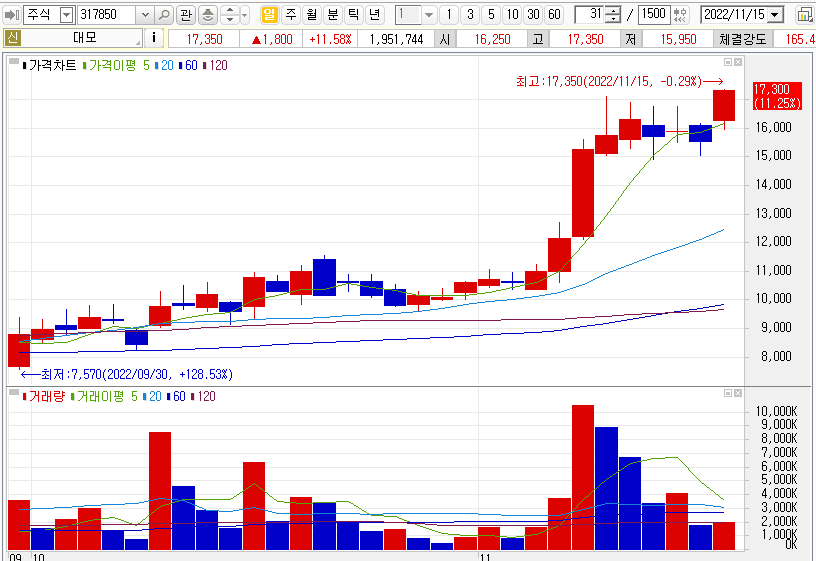Click the tallest red volume bar
The width and height of the screenshot is (816, 561).
tap(583, 477)
